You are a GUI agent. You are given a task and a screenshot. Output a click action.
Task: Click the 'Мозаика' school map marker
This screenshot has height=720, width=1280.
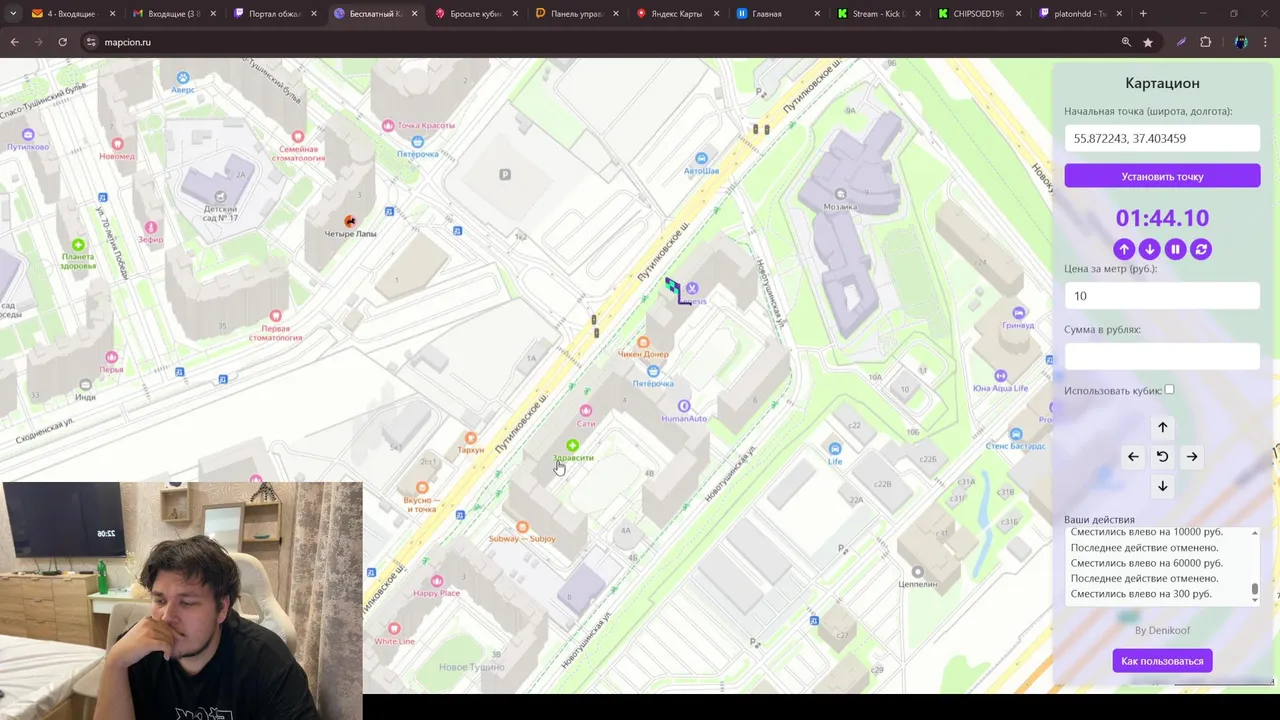tap(840, 194)
